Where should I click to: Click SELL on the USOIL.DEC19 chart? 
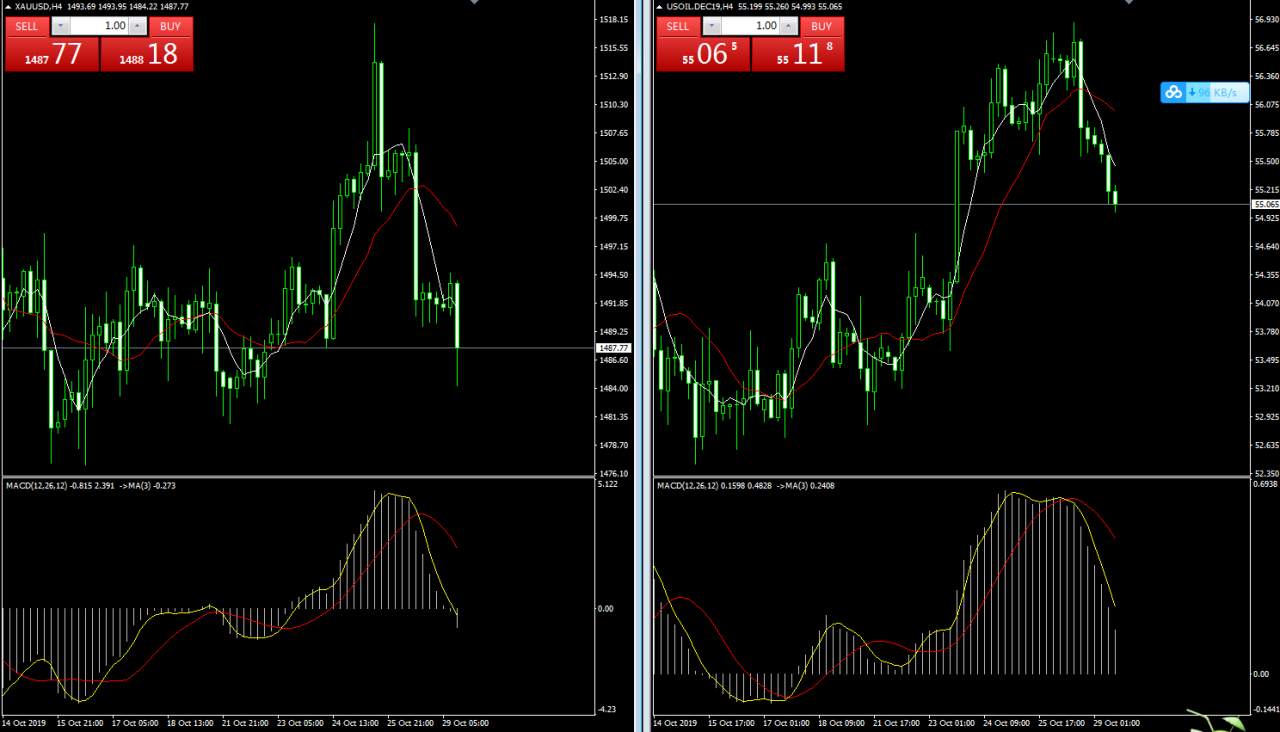tap(678, 26)
